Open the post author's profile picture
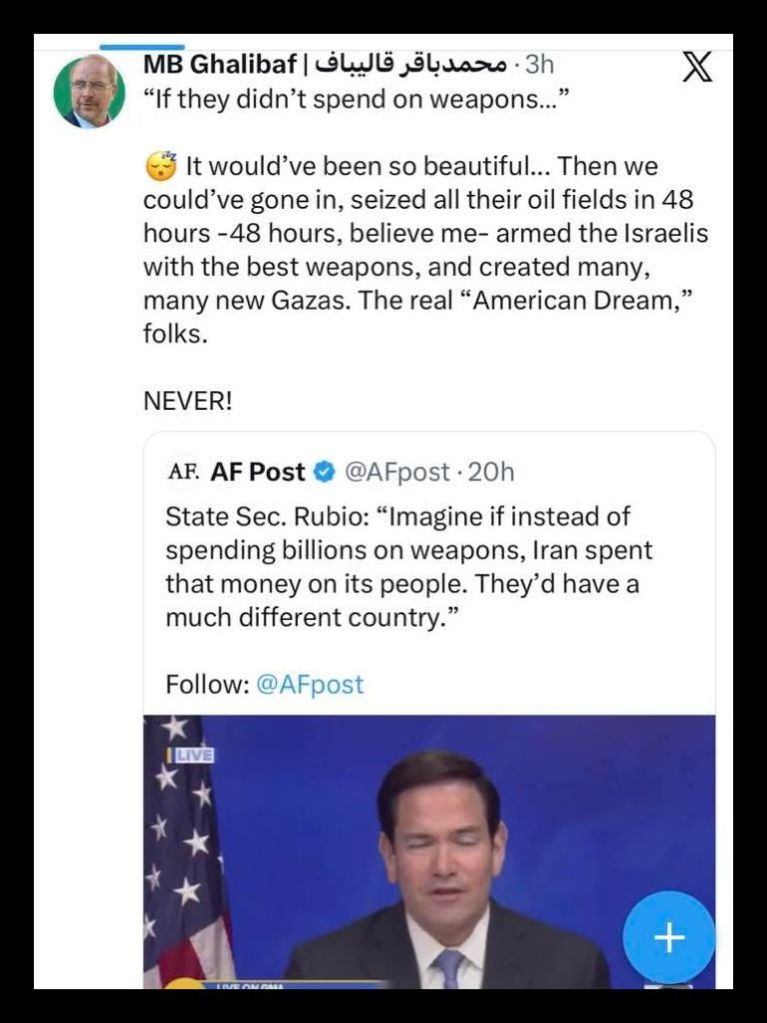767x1023 pixels. (89, 91)
